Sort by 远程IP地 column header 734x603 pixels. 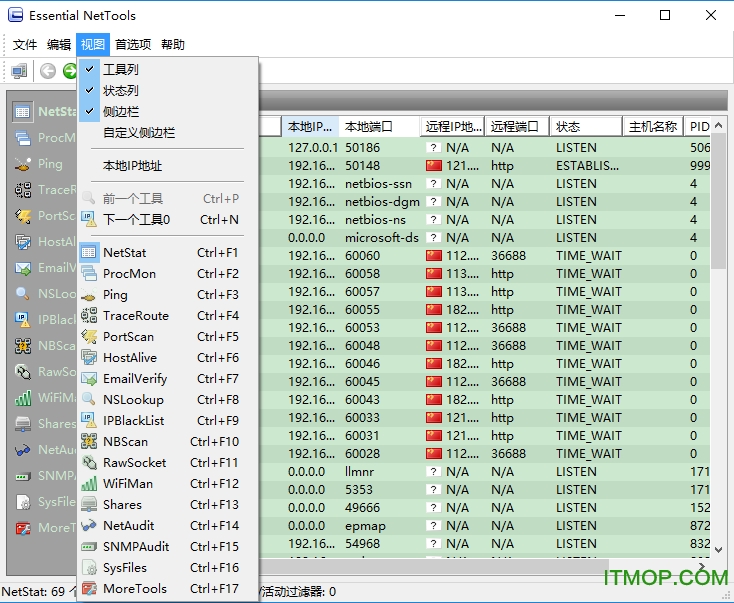coord(453,127)
